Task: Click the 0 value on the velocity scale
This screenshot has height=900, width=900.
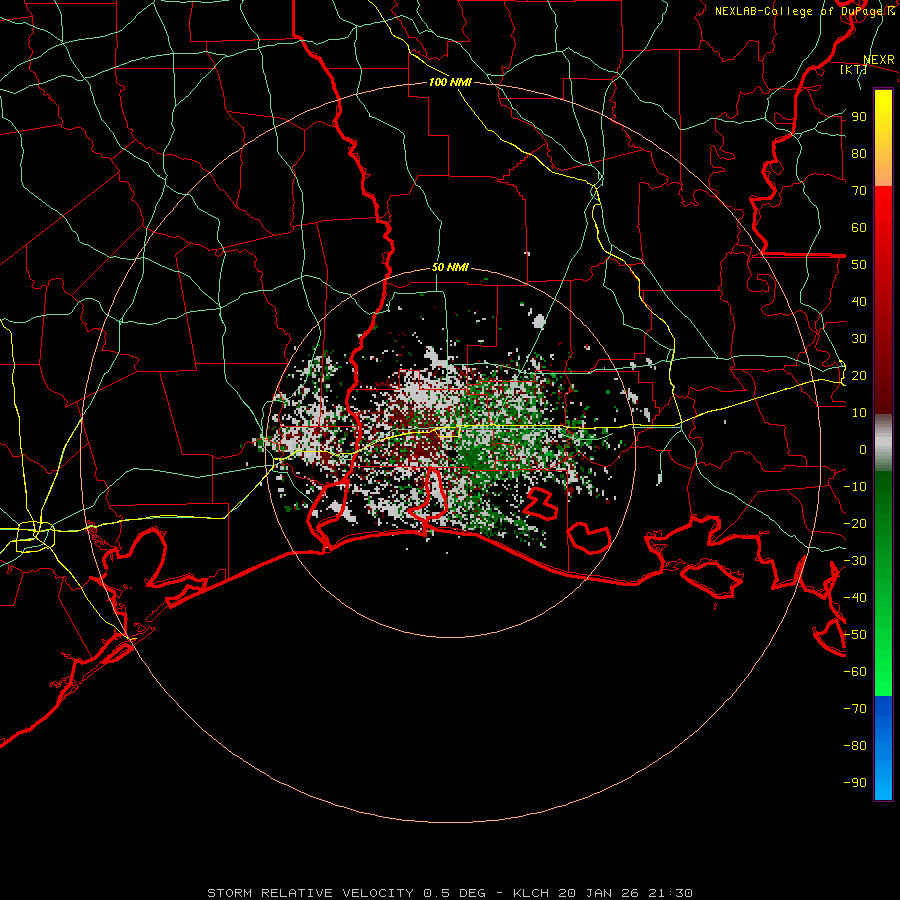Action: coord(863,449)
